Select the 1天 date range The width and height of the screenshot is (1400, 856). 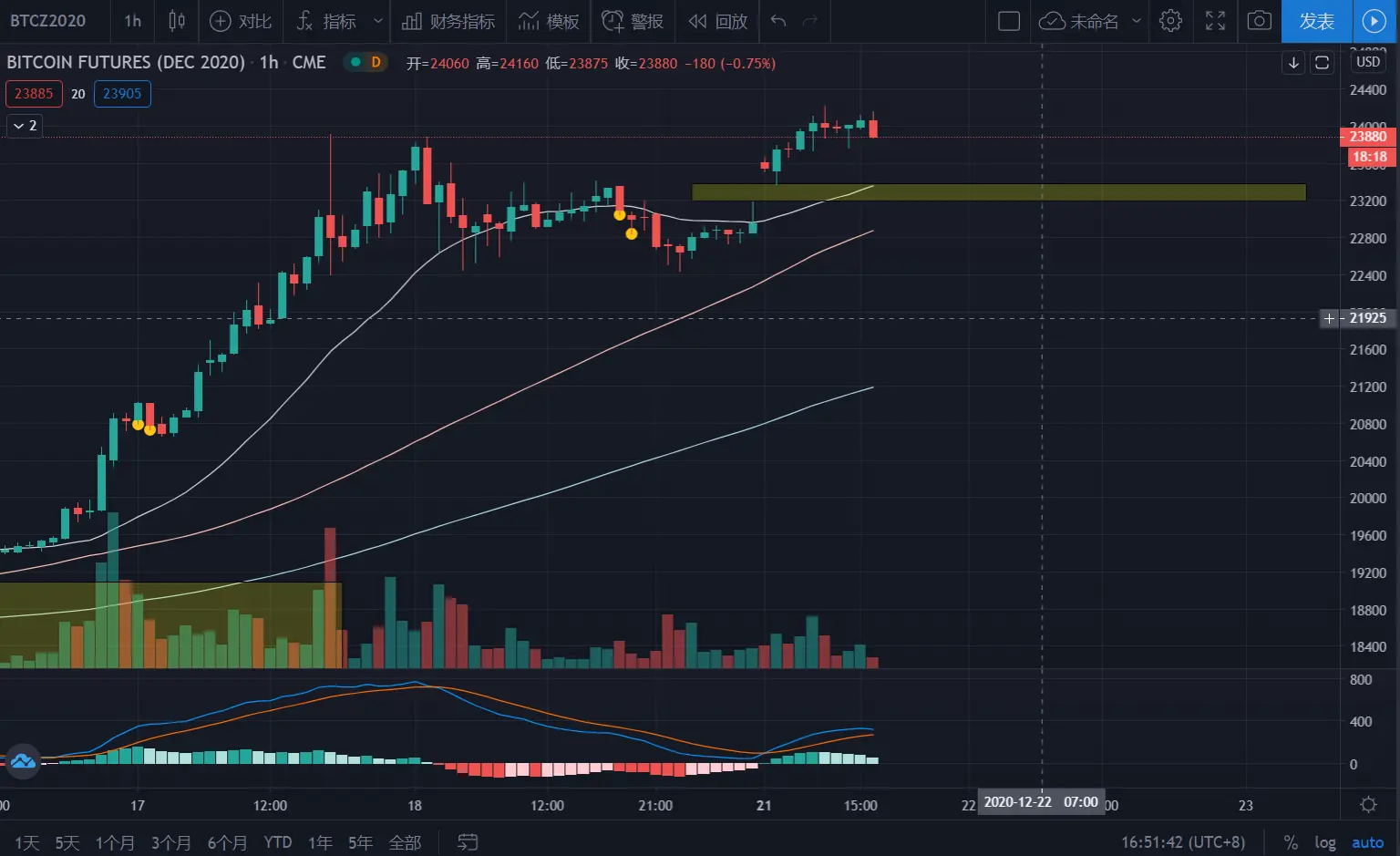(27, 842)
